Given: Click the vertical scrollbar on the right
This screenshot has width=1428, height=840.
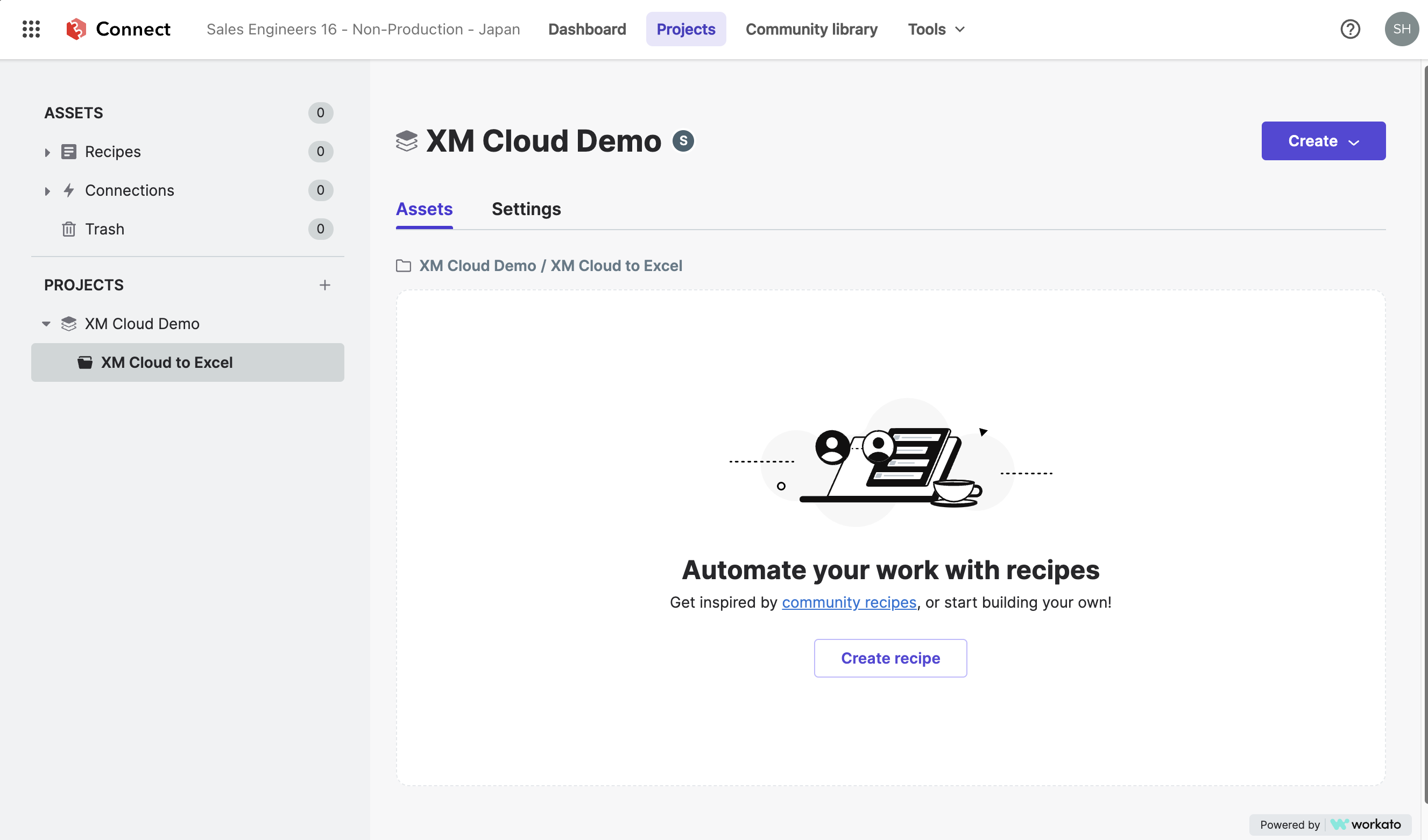Looking at the screenshot, I should point(1425,435).
